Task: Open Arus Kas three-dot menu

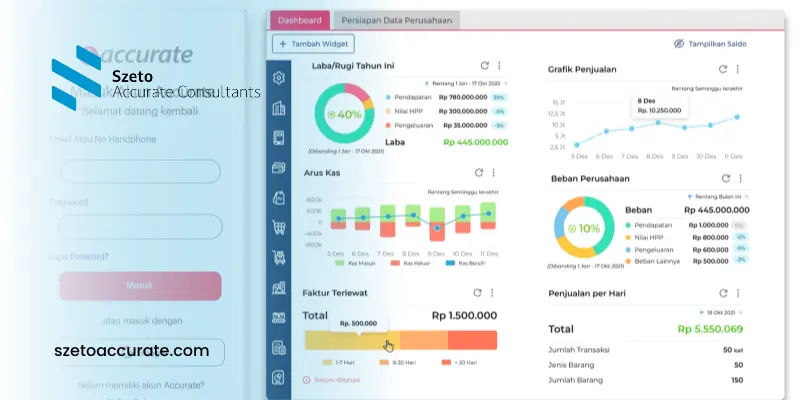Action: pos(493,172)
